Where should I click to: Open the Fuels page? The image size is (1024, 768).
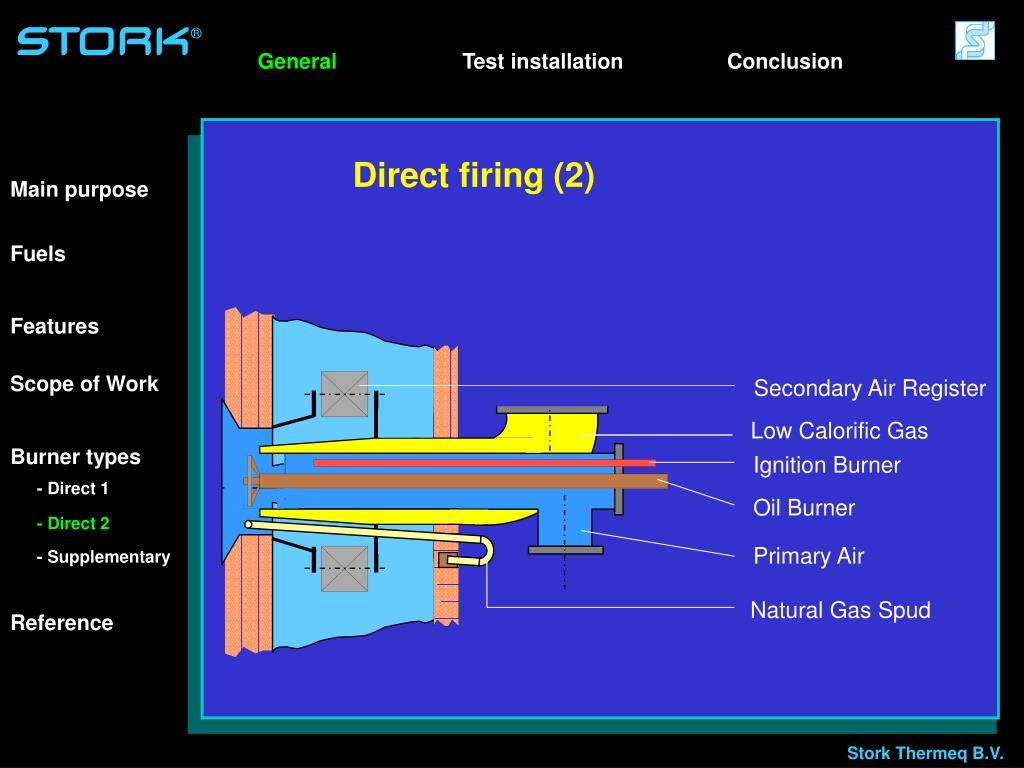pyautogui.click(x=38, y=254)
